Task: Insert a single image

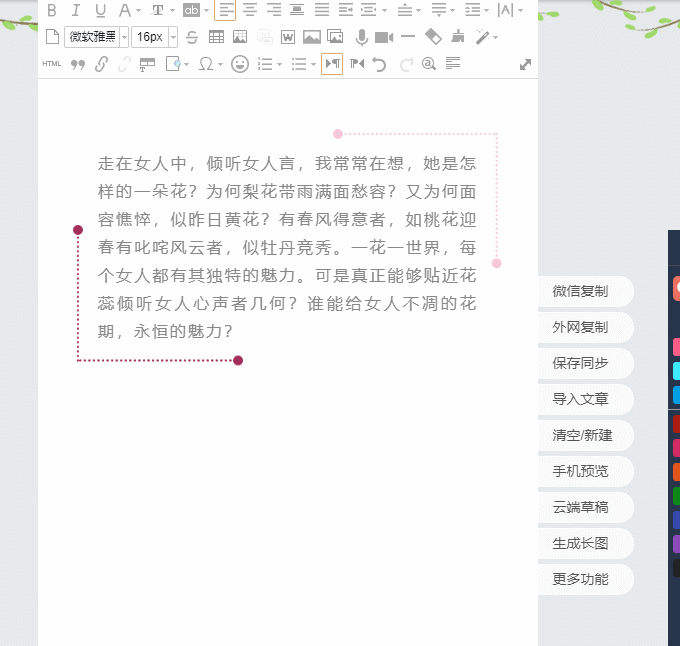Action: tap(312, 37)
